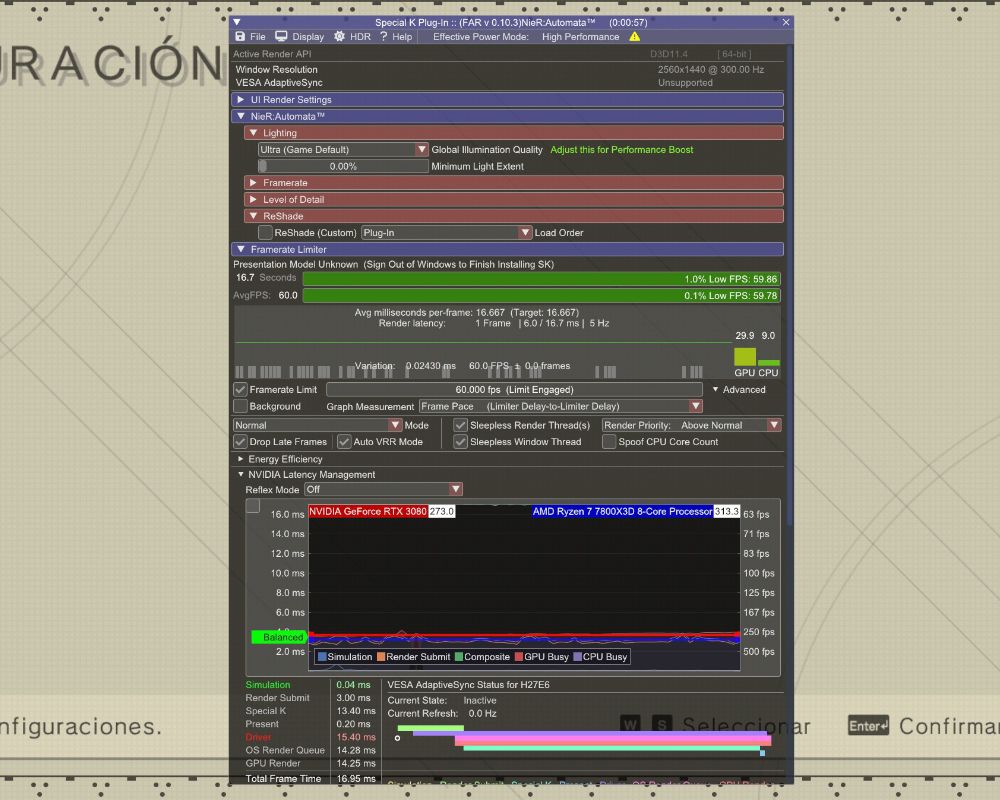1000x800 pixels.
Task: Click the GPU load bar
Action: [745, 357]
